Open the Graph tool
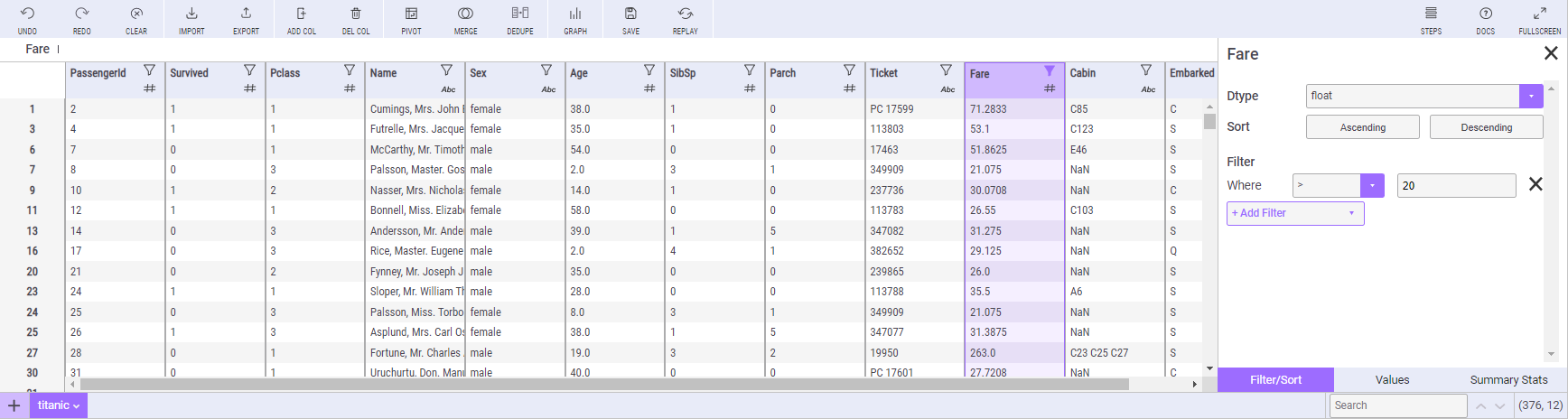The image size is (1568, 419). point(575,19)
